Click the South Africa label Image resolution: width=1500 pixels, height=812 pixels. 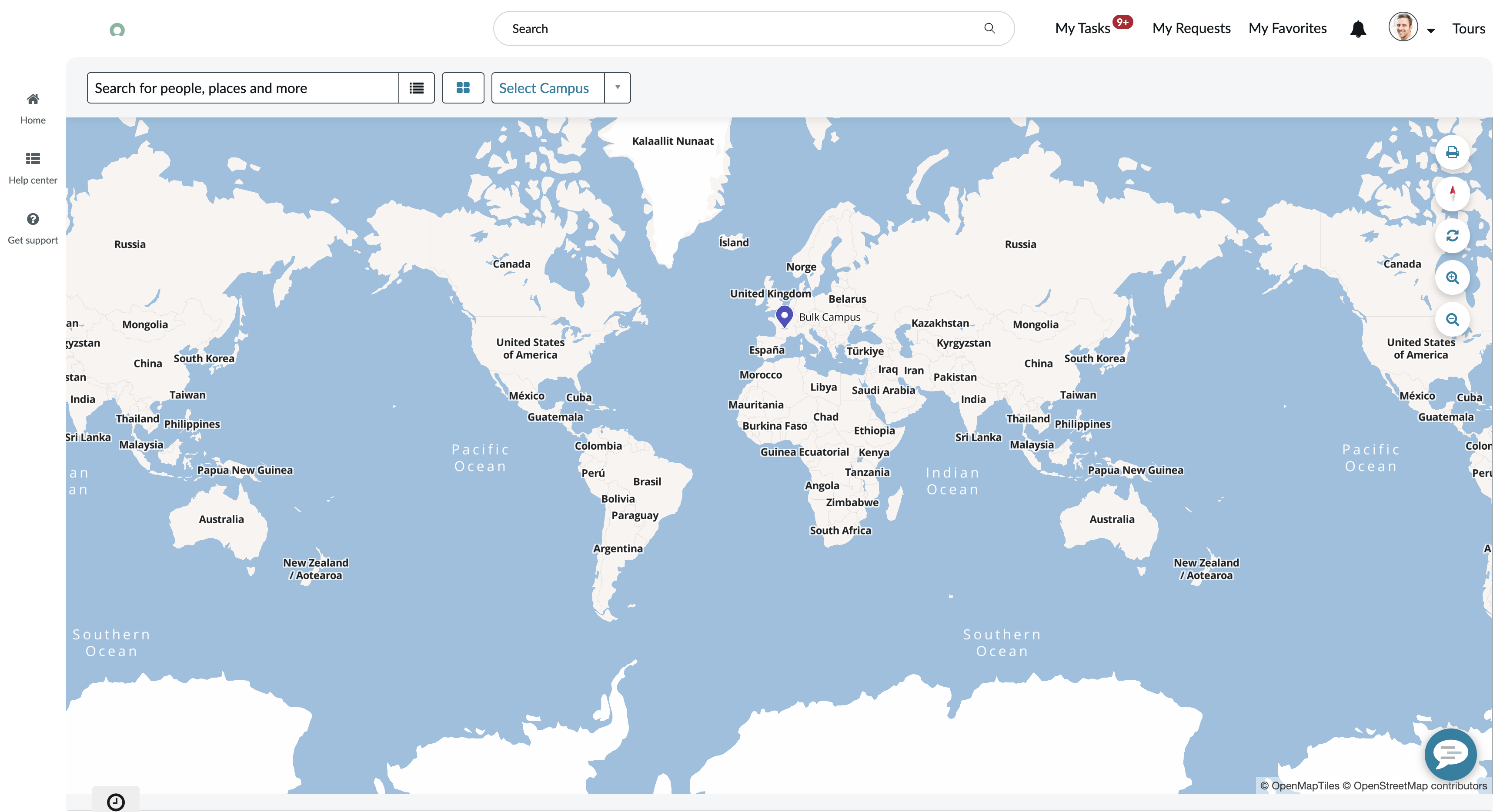840,531
